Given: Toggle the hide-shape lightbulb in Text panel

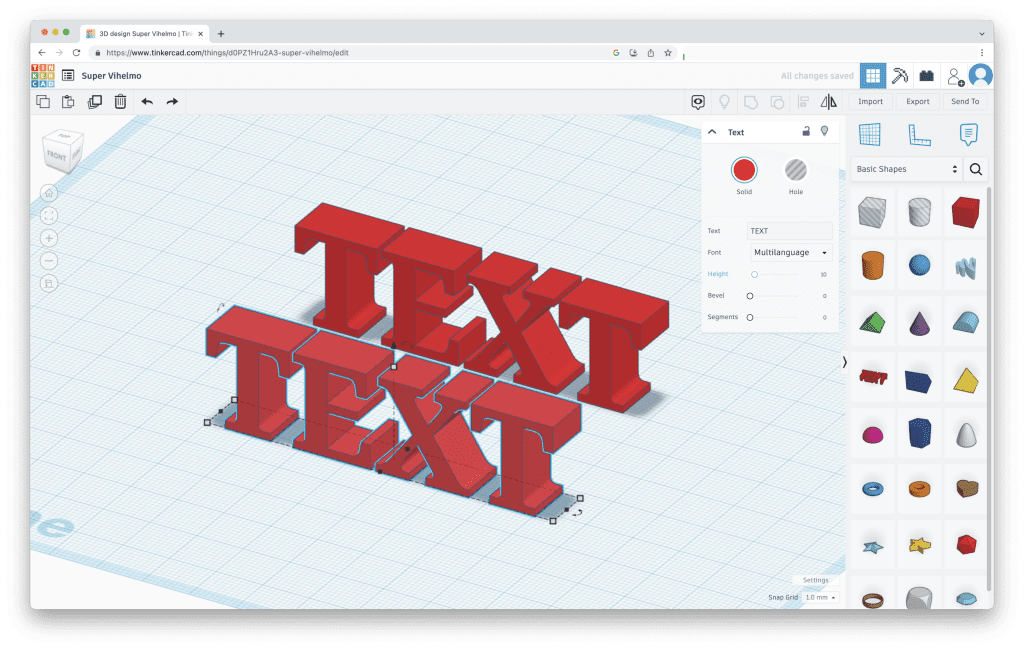Looking at the screenshot, I should 825,131.
